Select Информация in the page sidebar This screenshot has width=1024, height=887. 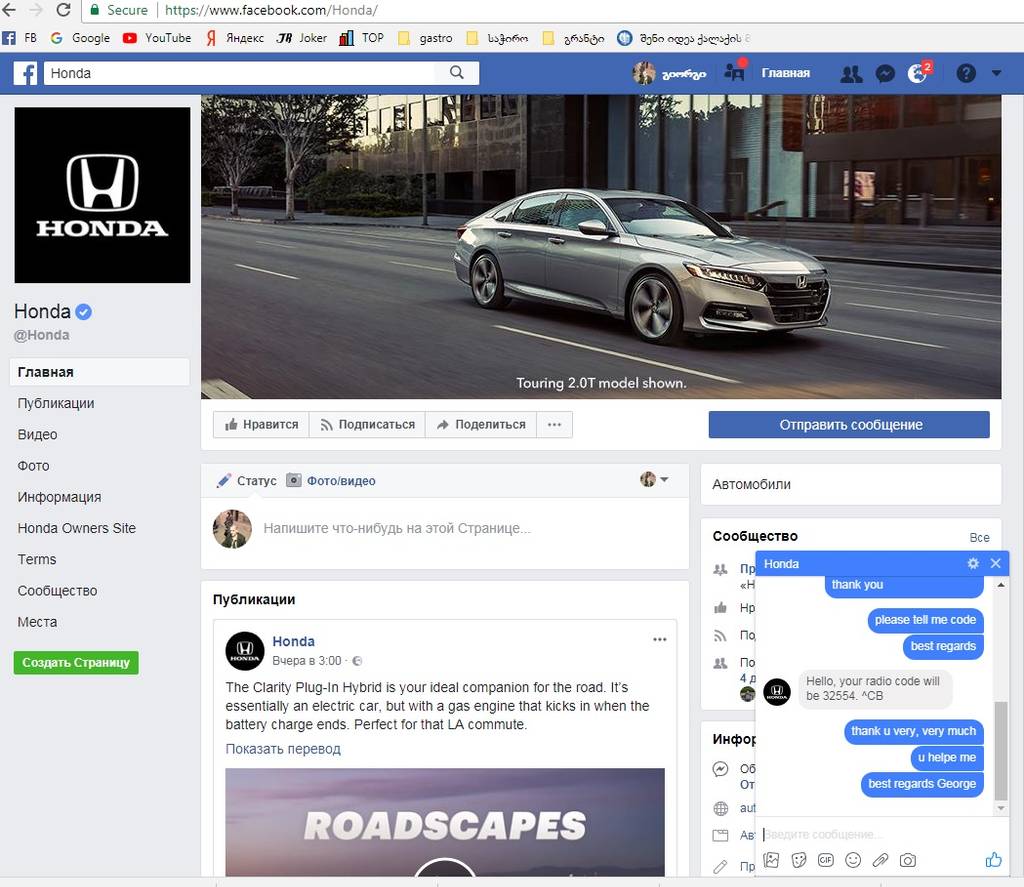point(59,497)
